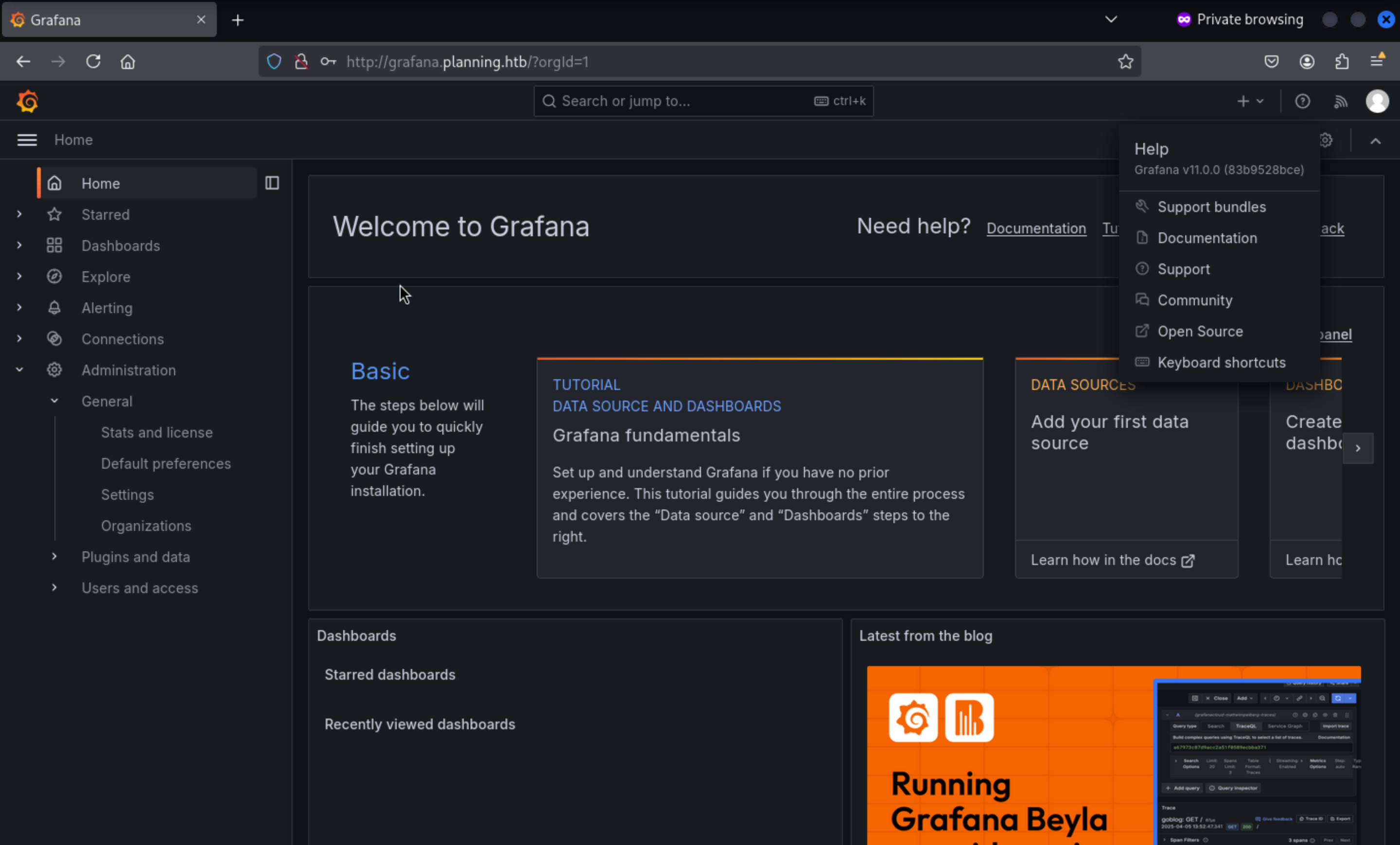The height and width of the screenshot is (845, 1400).
Task: Collapse the Administration section
Action: pos(19,370)
